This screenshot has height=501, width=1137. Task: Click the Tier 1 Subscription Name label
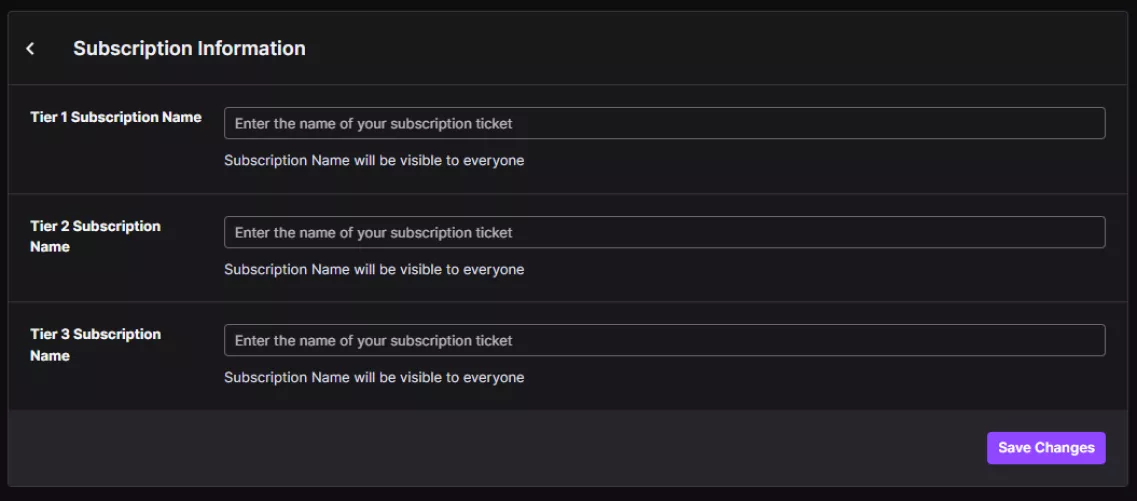point(116,117)
